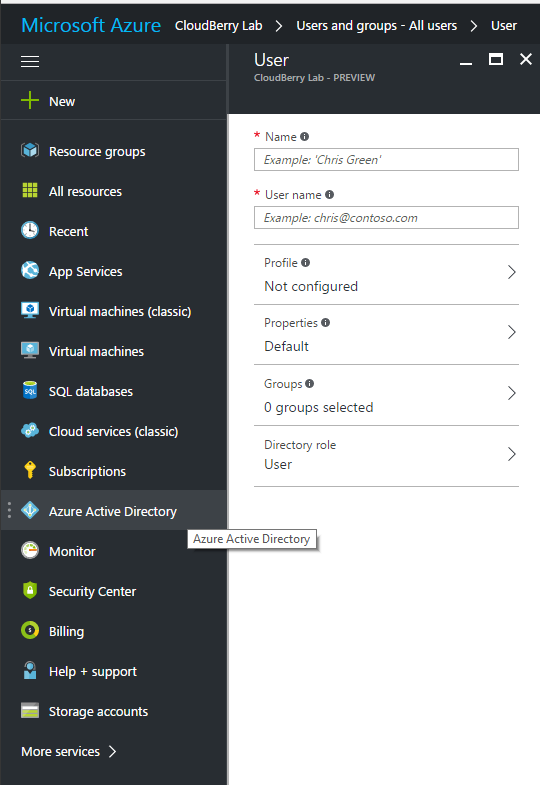
Task: Expand the Profile section chevron
Action: click(x=511, y=272)
